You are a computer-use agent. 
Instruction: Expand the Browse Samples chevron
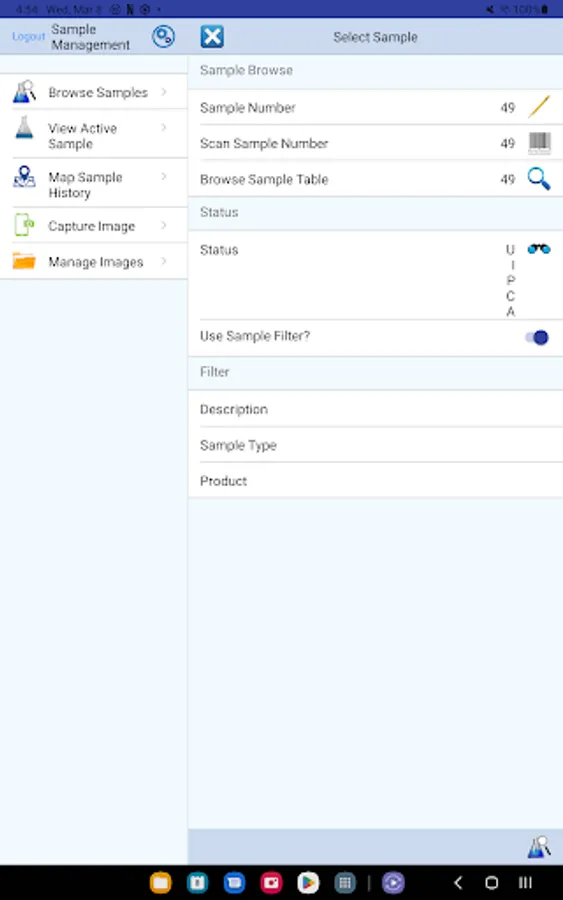click(164, 92)
